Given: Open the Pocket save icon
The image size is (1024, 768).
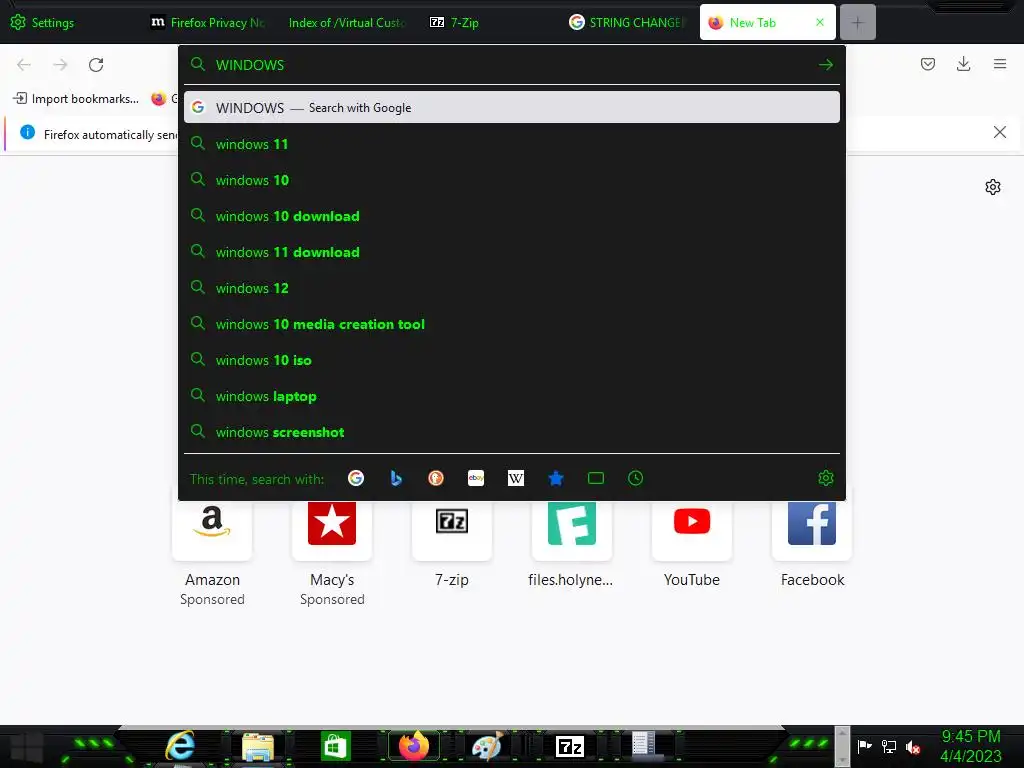Looking at the screenshot, I should 928,64.
